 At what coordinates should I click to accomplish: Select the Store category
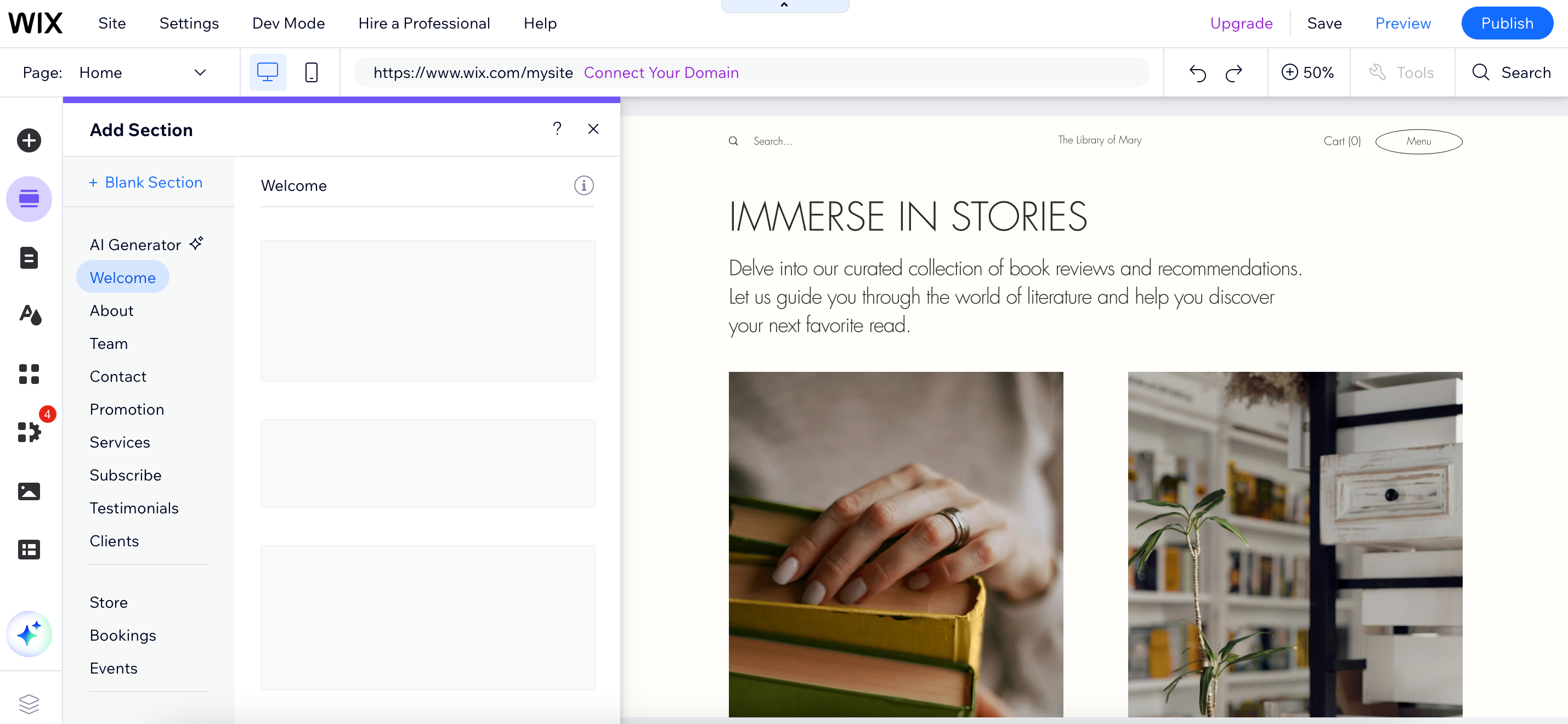(x=109, y=602)
